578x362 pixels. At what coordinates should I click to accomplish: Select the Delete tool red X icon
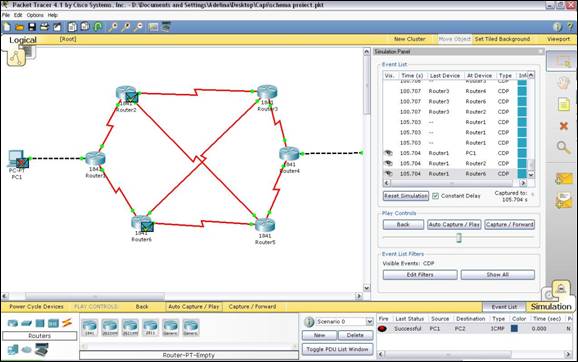(563, 126)
